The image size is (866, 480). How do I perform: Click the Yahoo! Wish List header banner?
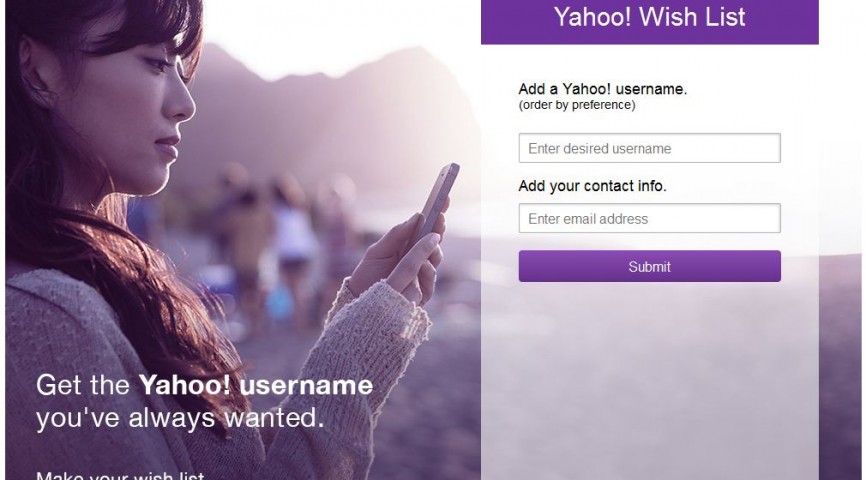[650, 19]
